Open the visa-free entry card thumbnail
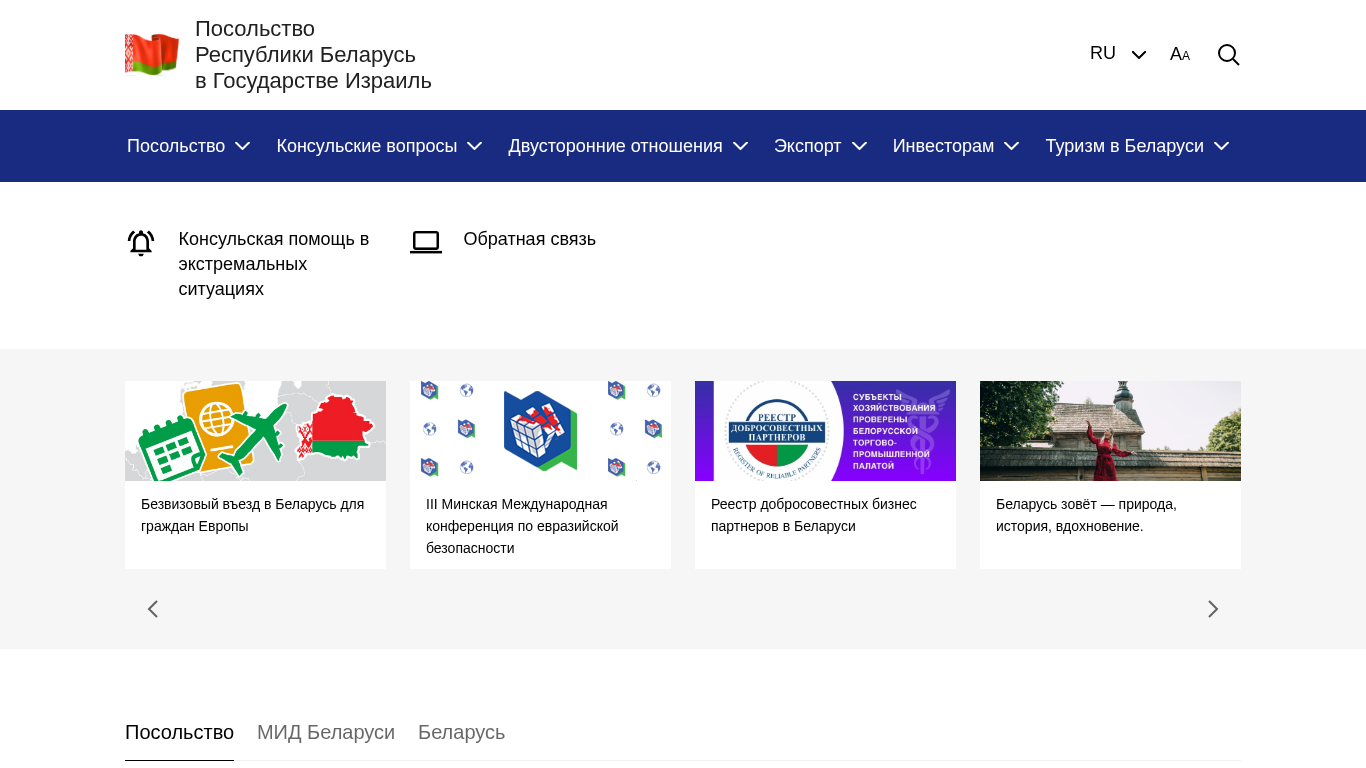Screen dimensions: 1366x768 [255, 431]
